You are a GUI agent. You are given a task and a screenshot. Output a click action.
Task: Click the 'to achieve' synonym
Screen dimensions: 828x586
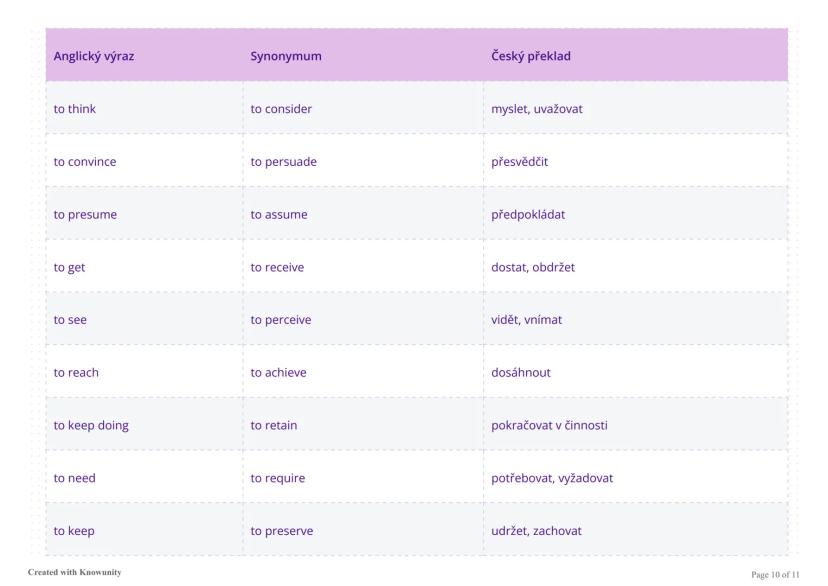[278, 373]
